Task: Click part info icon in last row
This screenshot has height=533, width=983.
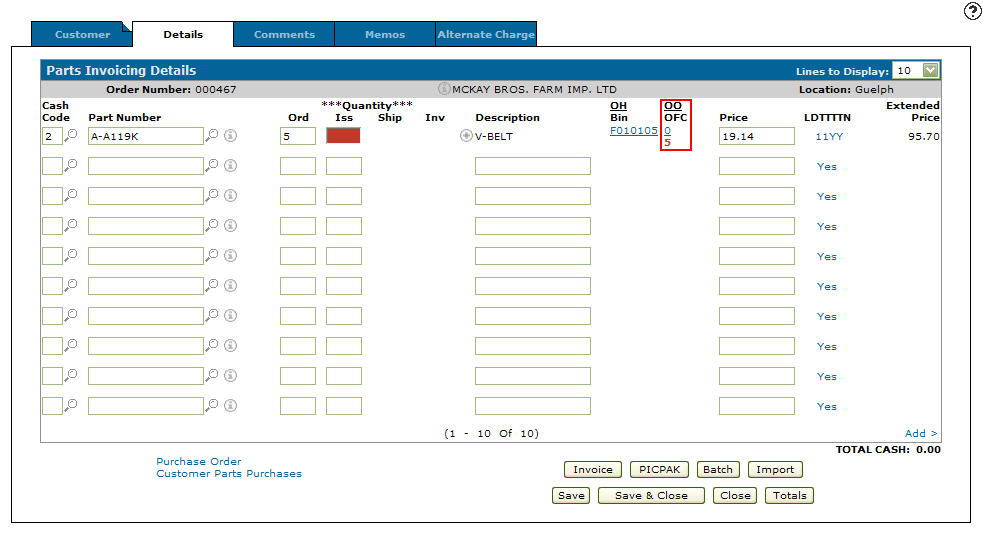Action: (x=231, y=405)
